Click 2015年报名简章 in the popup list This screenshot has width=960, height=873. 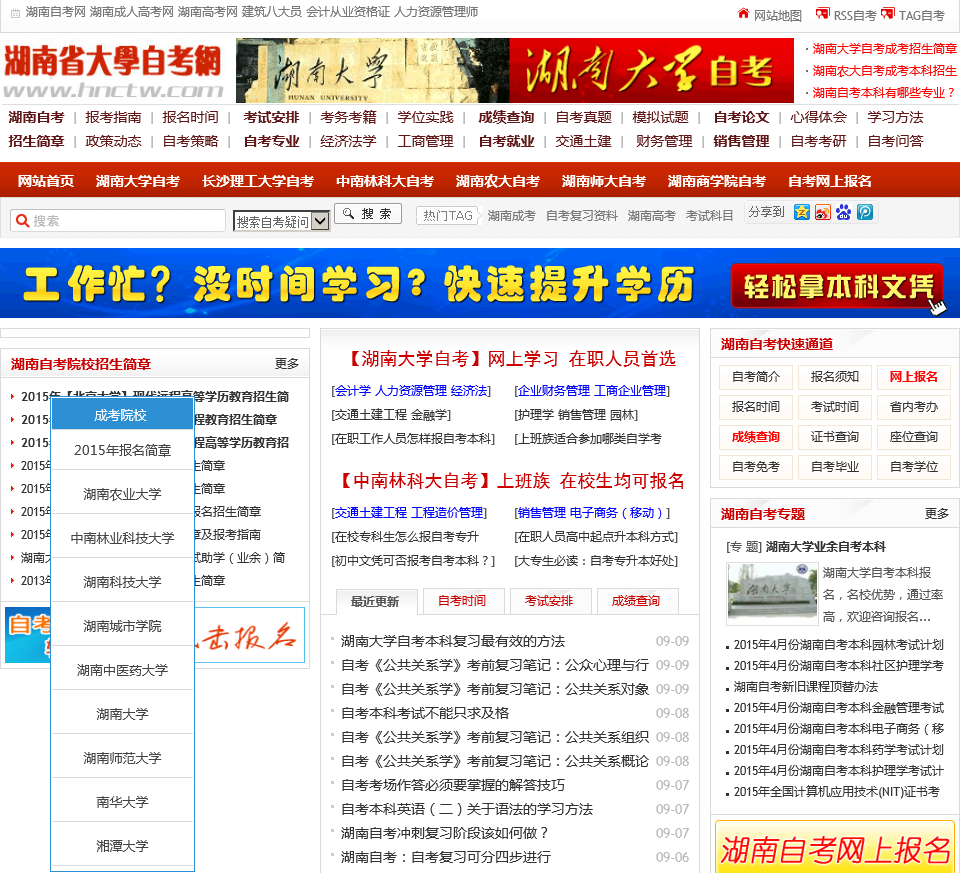122,450
